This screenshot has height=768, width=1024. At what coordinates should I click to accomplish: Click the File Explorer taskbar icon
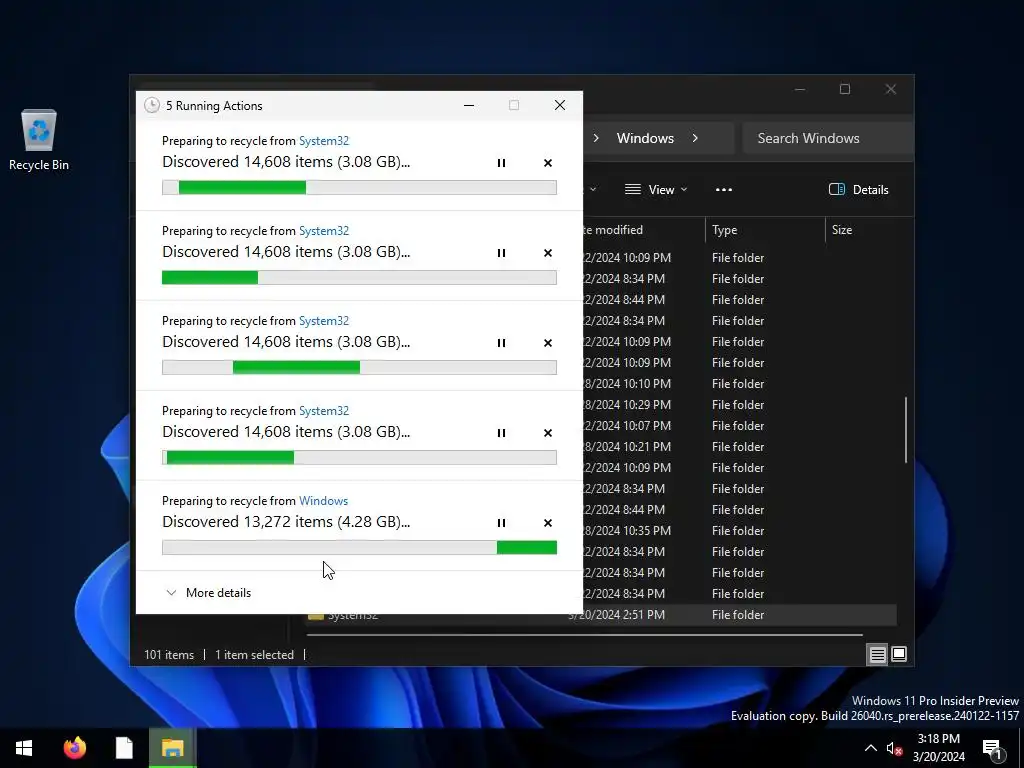172,748
